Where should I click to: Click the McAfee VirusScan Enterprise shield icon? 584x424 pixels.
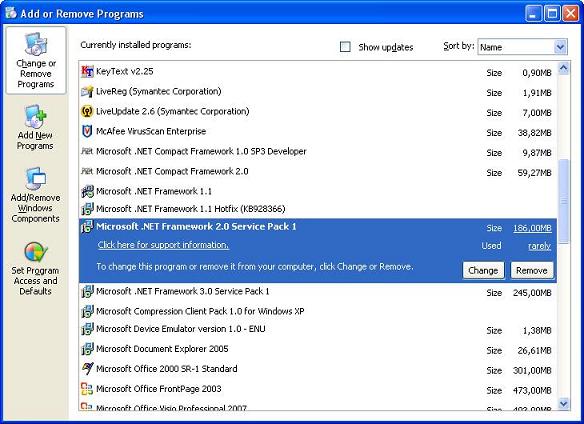coord(87,131)
